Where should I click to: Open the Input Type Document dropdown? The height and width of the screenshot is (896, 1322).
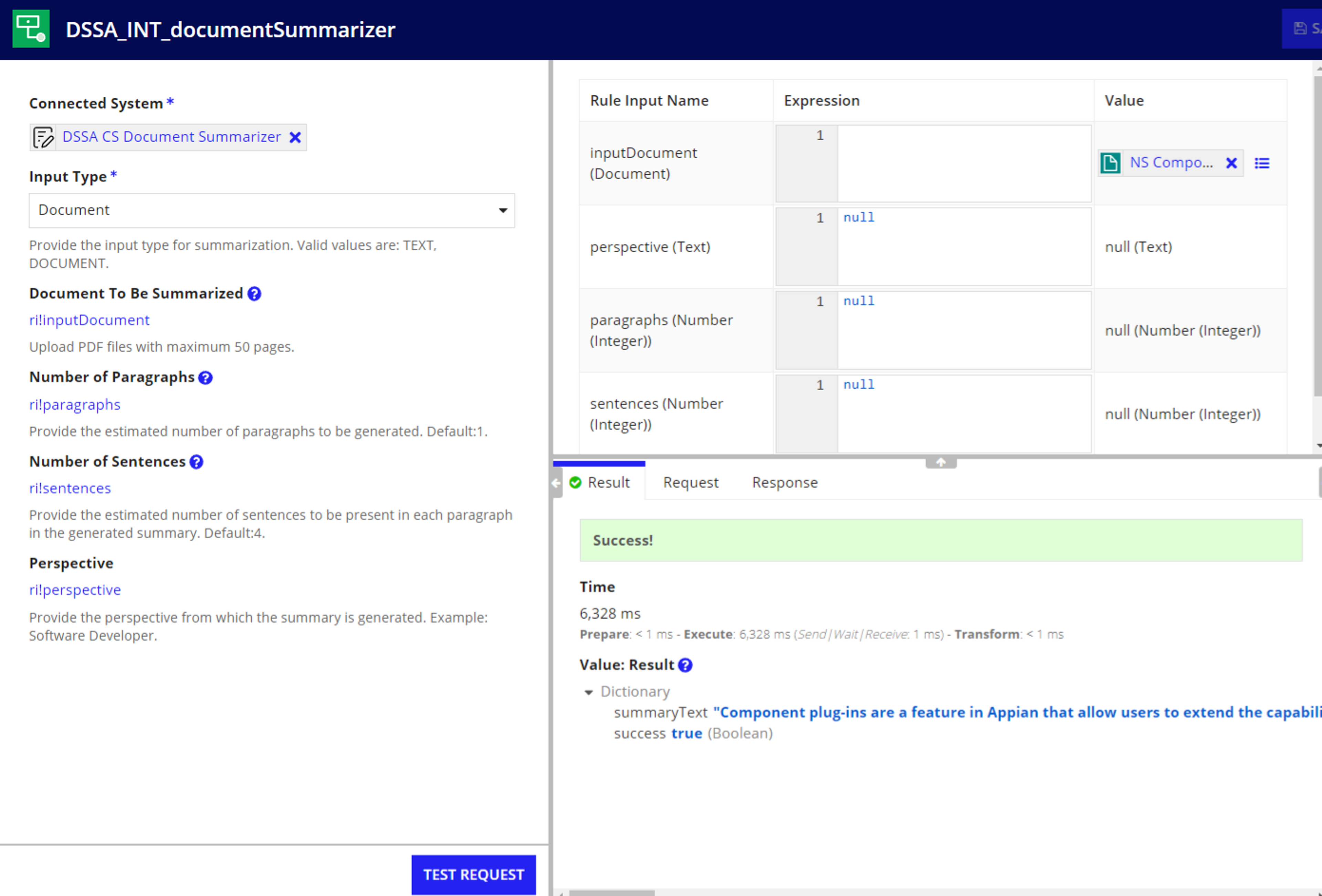coord(272,210)
